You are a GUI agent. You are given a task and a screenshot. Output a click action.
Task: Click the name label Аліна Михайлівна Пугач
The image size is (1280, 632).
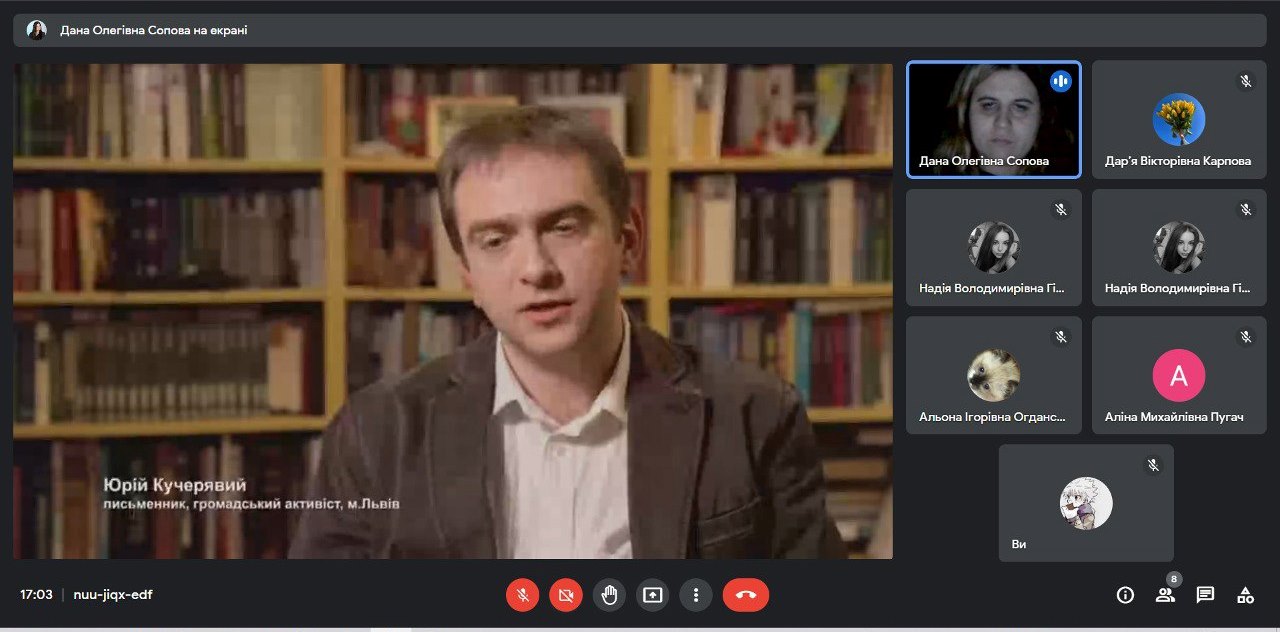click(1174, 417)
